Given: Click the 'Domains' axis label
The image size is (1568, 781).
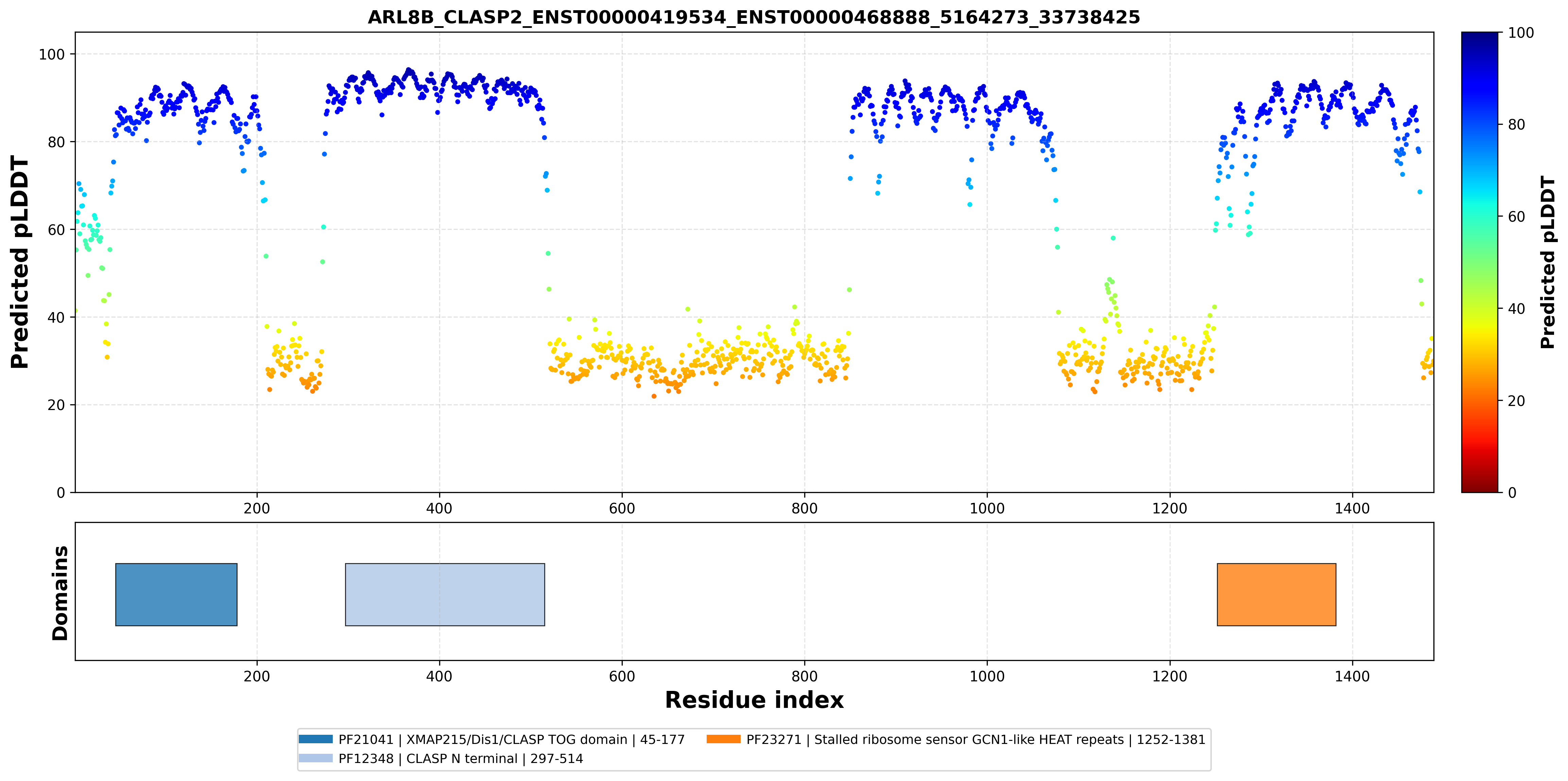Looking at the screenshot, I should pyautogui.click(x=59, y=593).
